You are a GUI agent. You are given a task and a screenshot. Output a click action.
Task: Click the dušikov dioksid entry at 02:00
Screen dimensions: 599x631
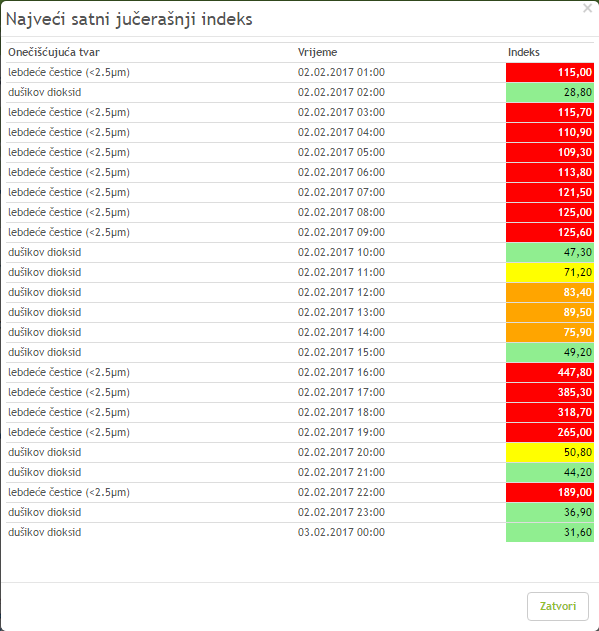45,93
